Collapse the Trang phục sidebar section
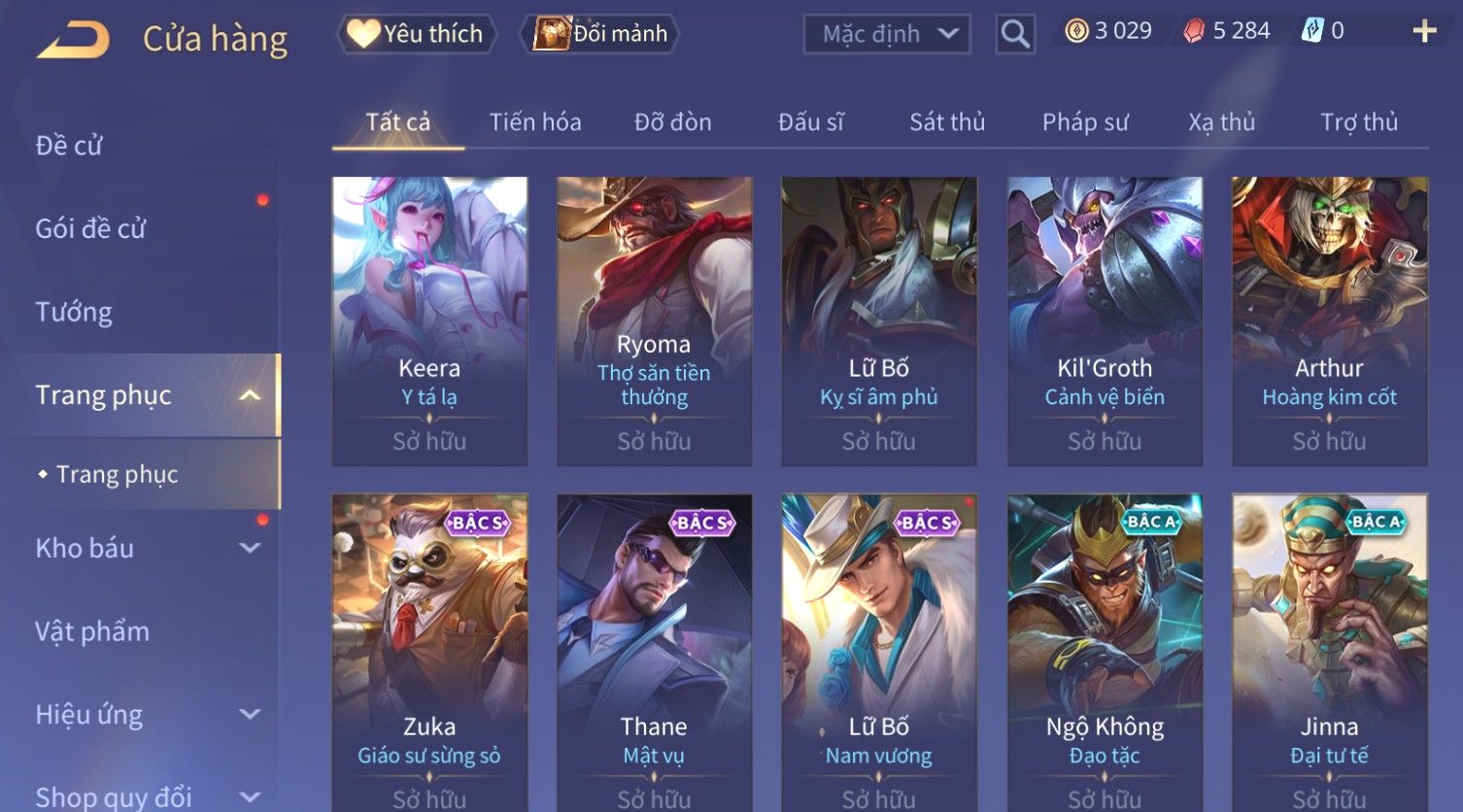Screen dimensions: 1463x812 [250, 395]
